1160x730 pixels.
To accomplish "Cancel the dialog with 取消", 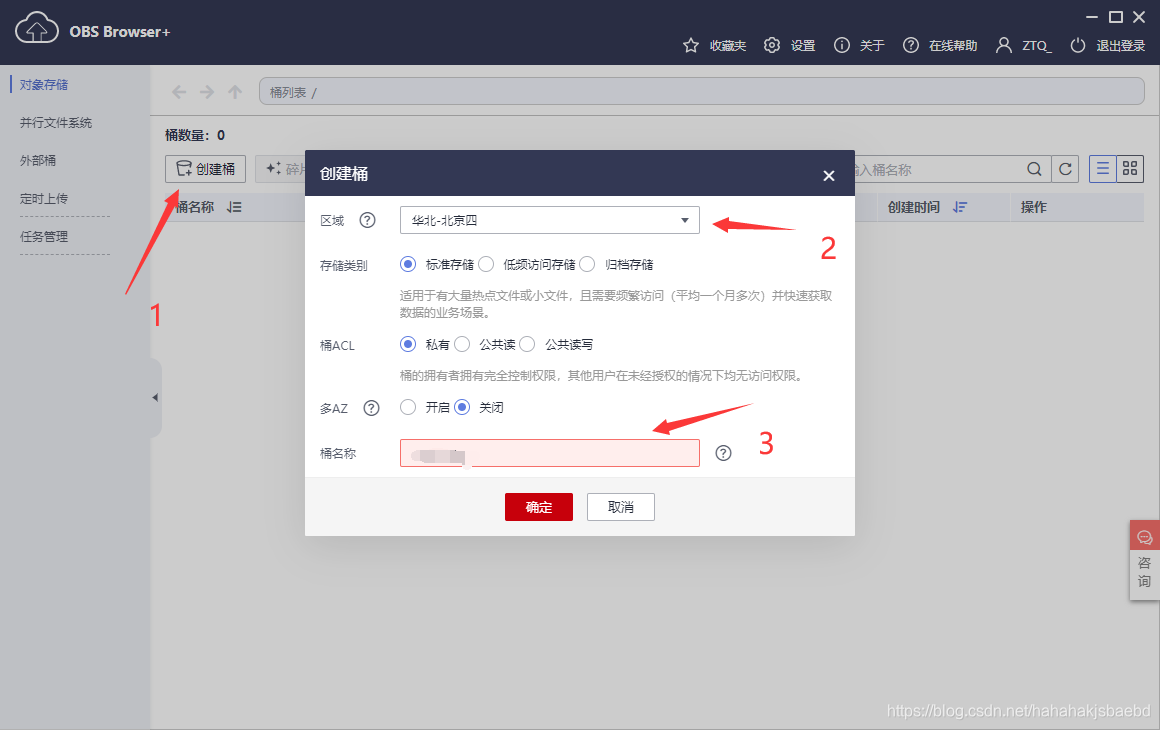I will (620, 507).
